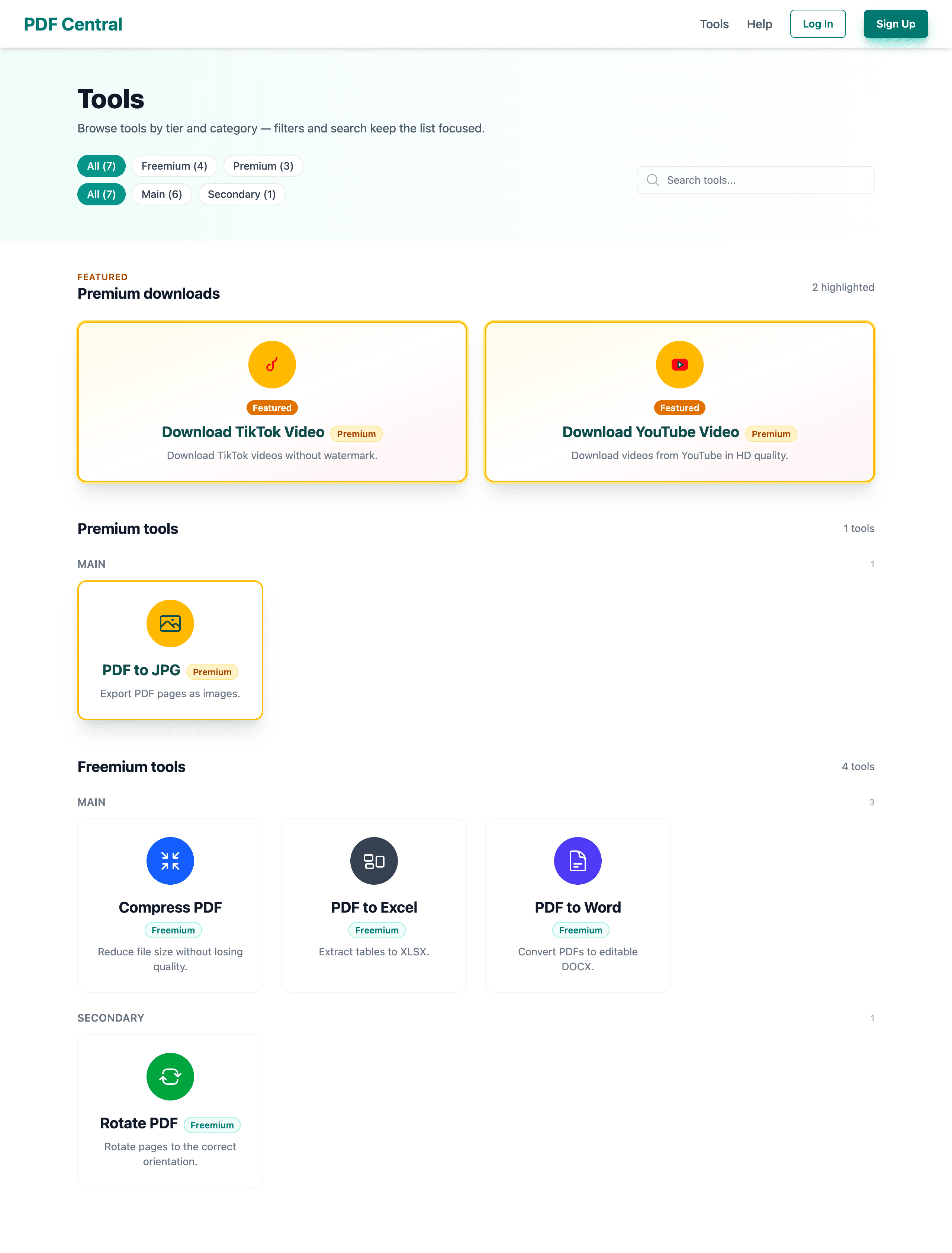This screenshot has height=1253, width=952.
Task: Click the PDF to Excel table icon
Action: point(373,861)
